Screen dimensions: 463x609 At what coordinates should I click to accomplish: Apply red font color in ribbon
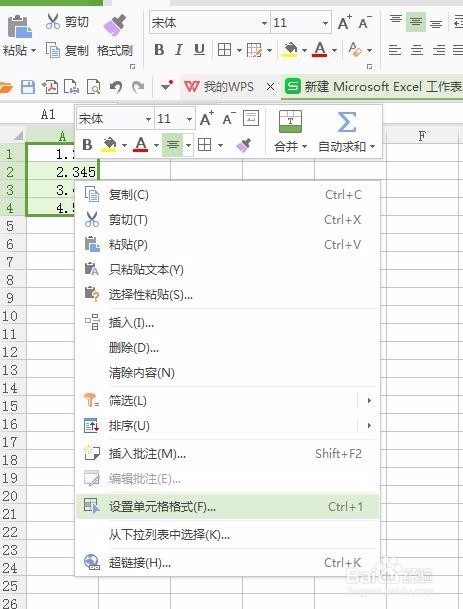click(x=320, y=50)
